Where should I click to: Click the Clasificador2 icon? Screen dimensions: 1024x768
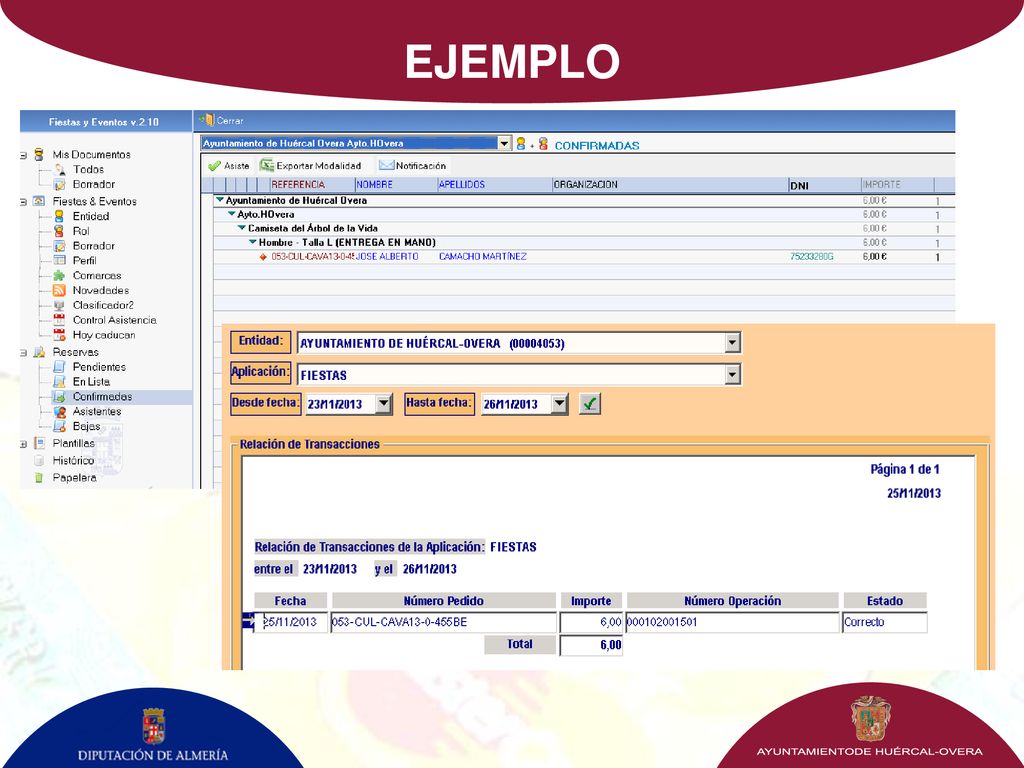[59, 305]
